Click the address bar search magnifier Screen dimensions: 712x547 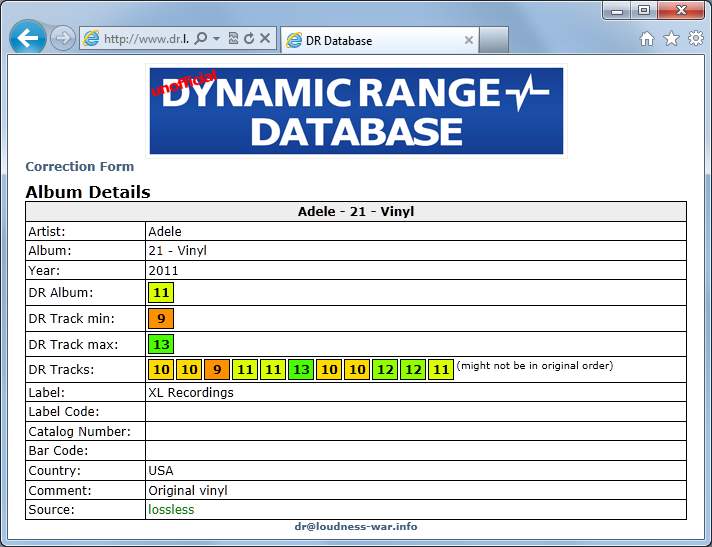(200, 39)
